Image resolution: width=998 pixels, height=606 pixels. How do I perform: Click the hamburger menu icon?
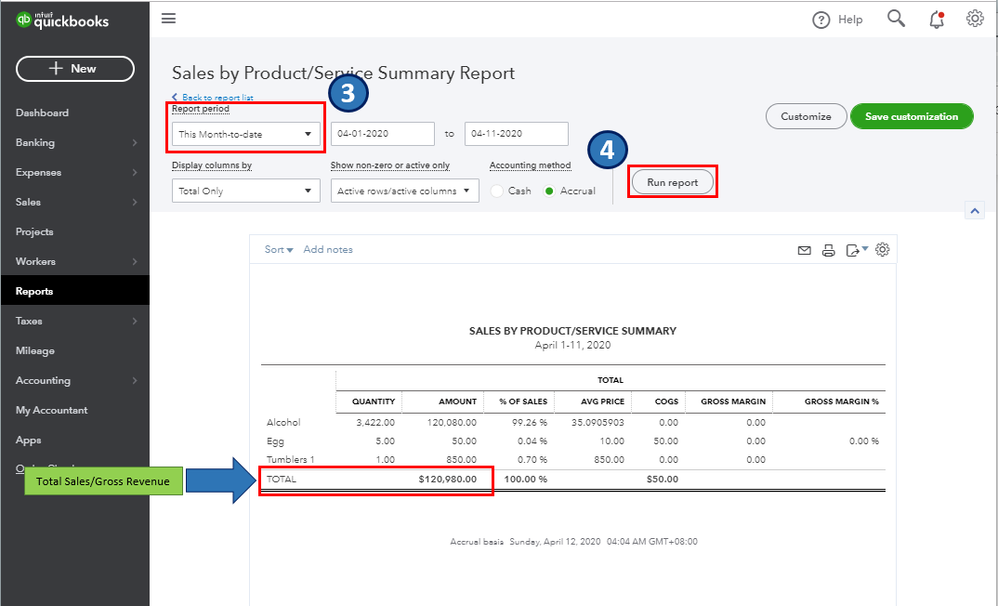point(168,18)
